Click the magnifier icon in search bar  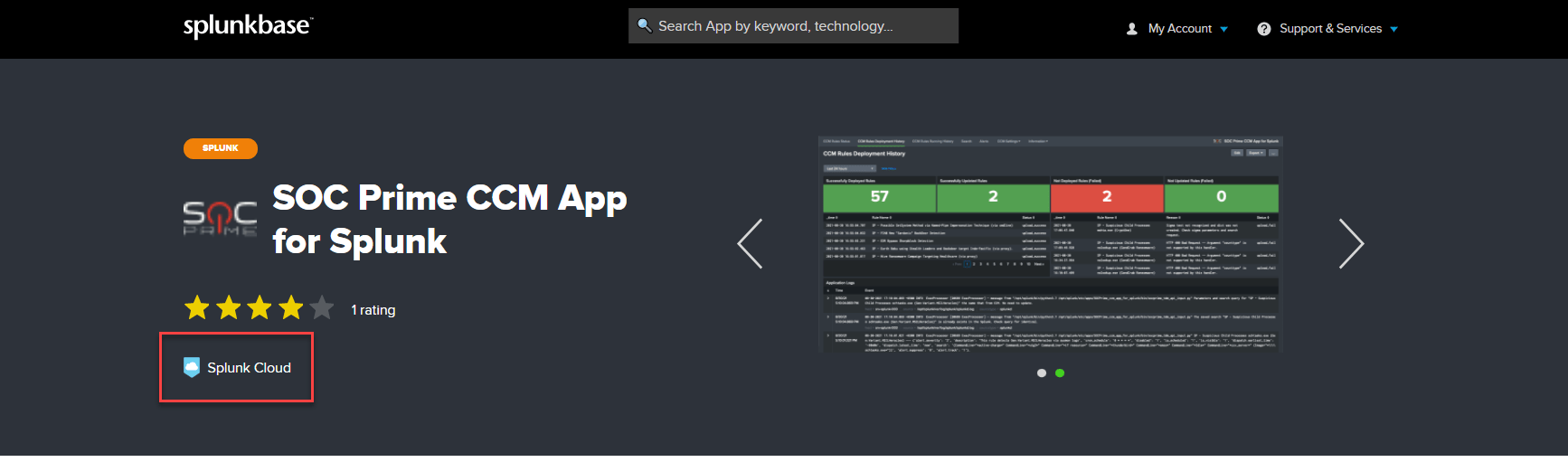pyautogui.click(x=644, y=25)
